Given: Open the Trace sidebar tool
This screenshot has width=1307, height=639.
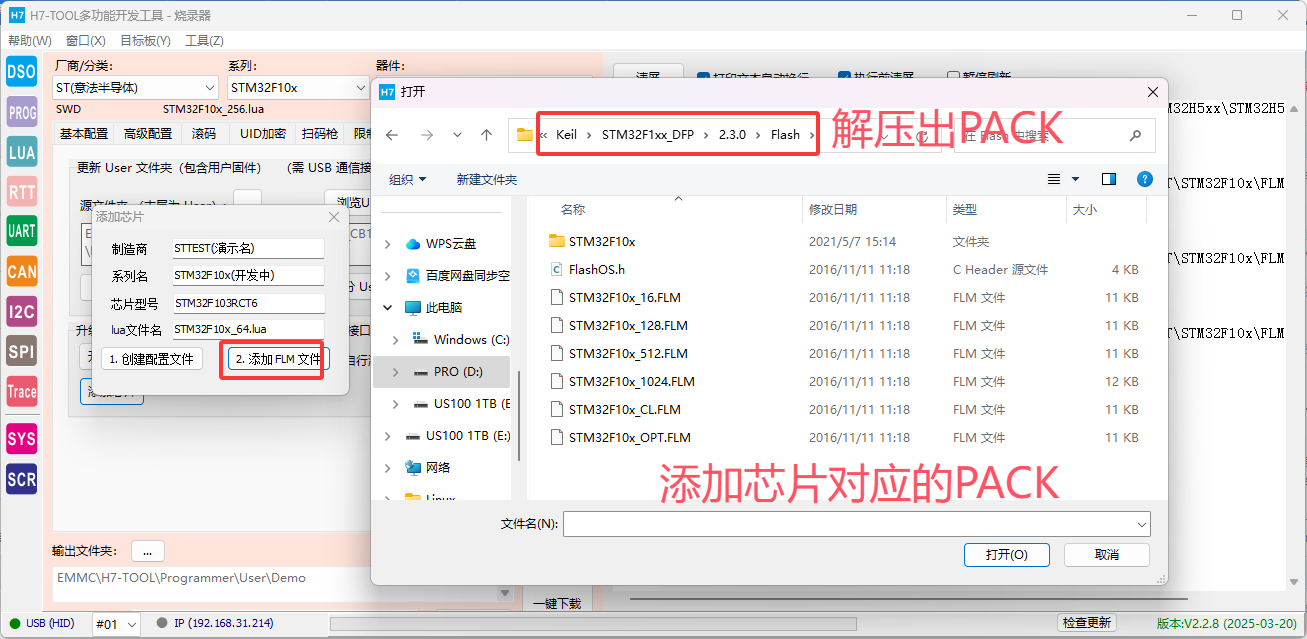Looking at the screenshot, I should coord(22,392).
